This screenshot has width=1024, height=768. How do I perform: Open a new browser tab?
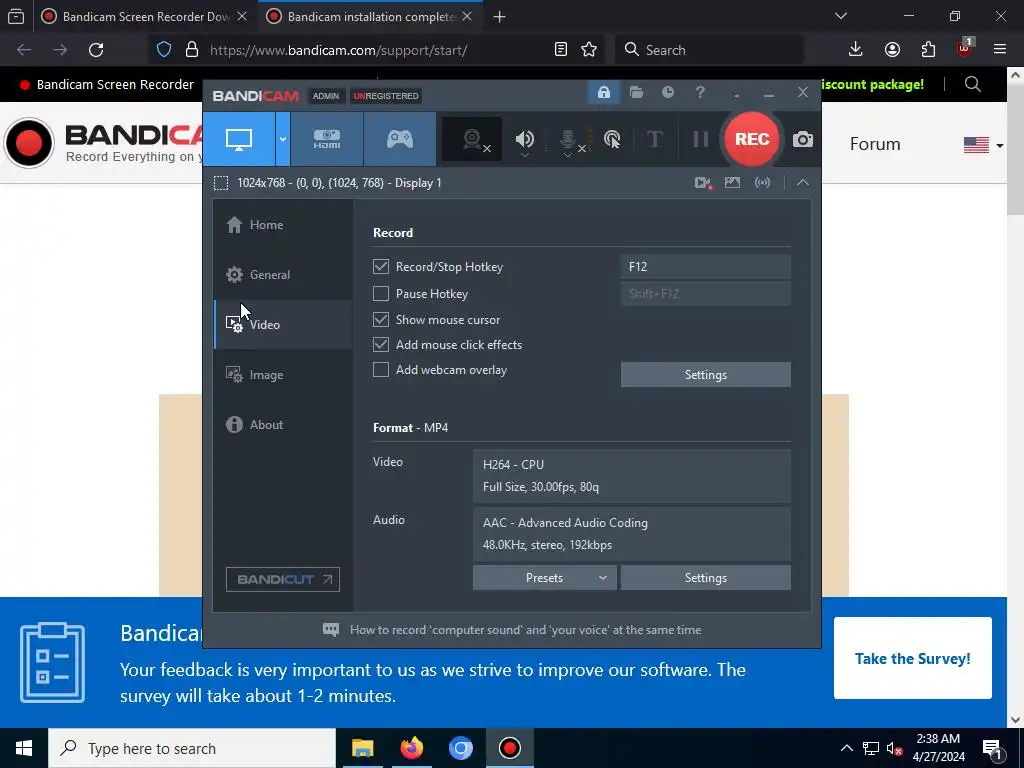click(x=500, y=16)
